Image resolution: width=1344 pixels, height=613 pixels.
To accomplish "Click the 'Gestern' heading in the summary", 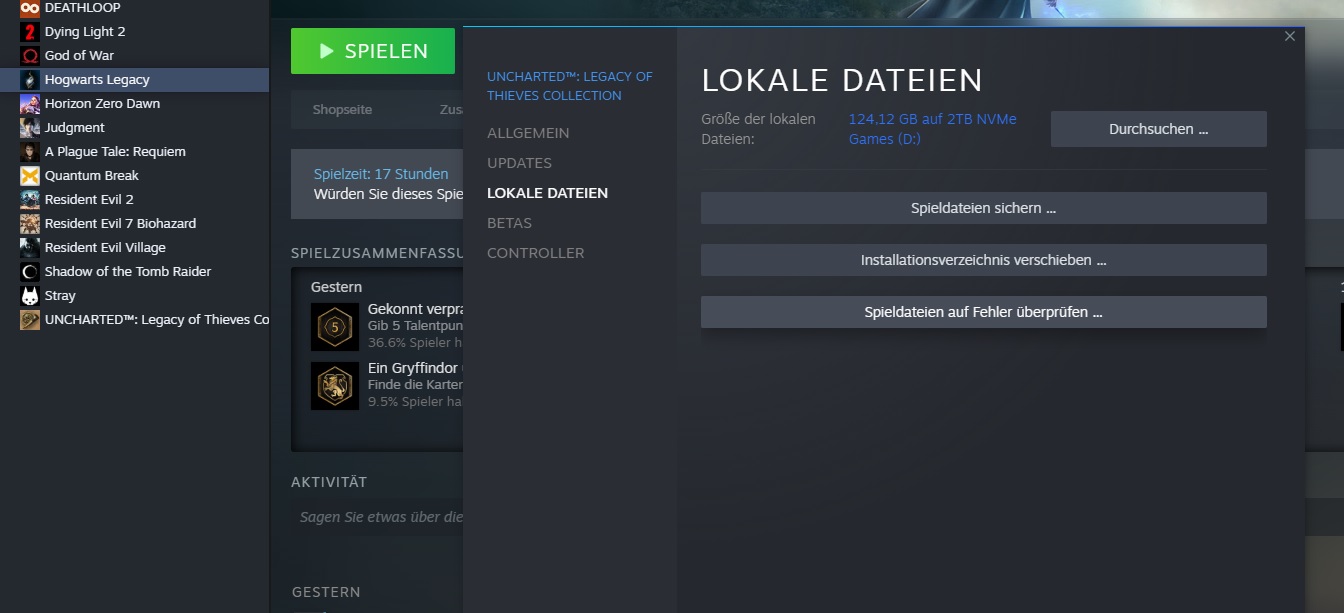I will click(336, 287).
